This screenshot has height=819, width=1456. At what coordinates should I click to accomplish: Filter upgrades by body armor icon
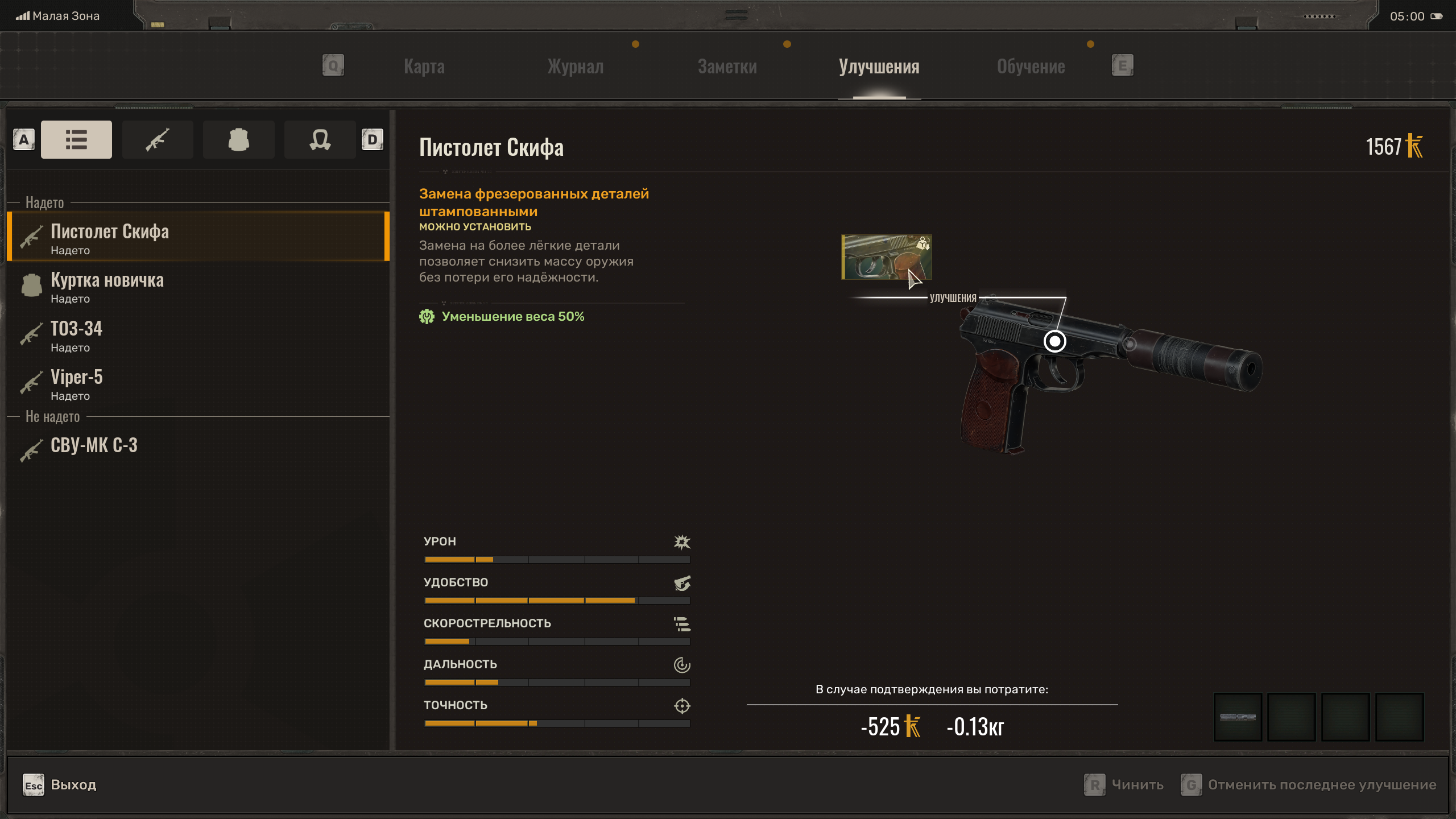(239, 139)
